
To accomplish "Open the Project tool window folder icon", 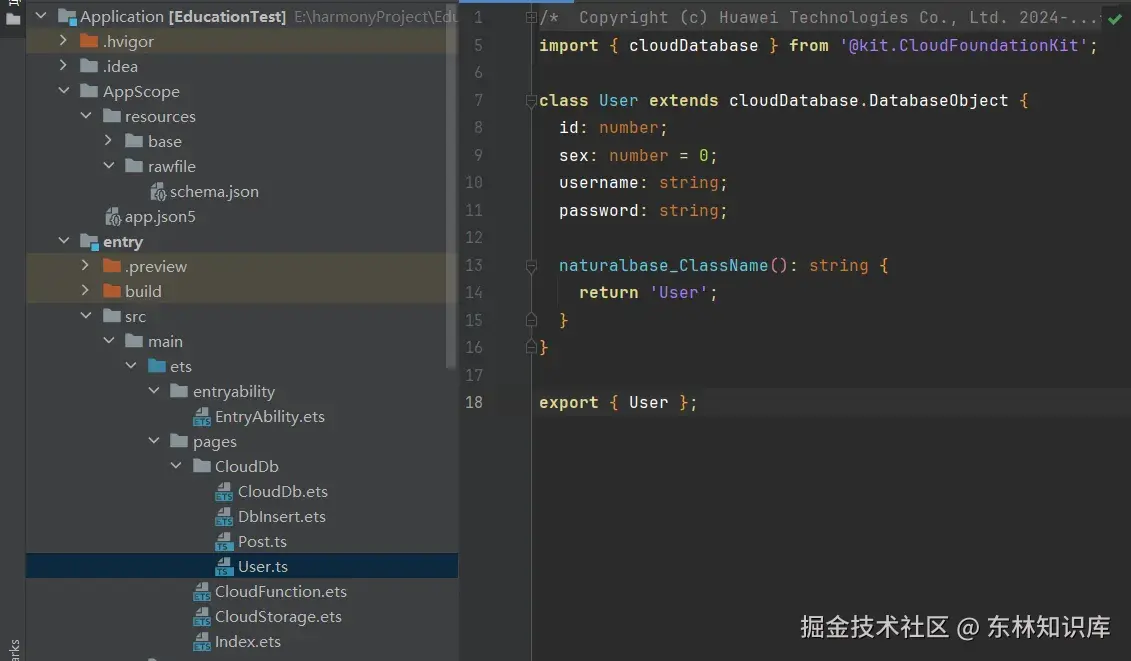I will [13, 19].
